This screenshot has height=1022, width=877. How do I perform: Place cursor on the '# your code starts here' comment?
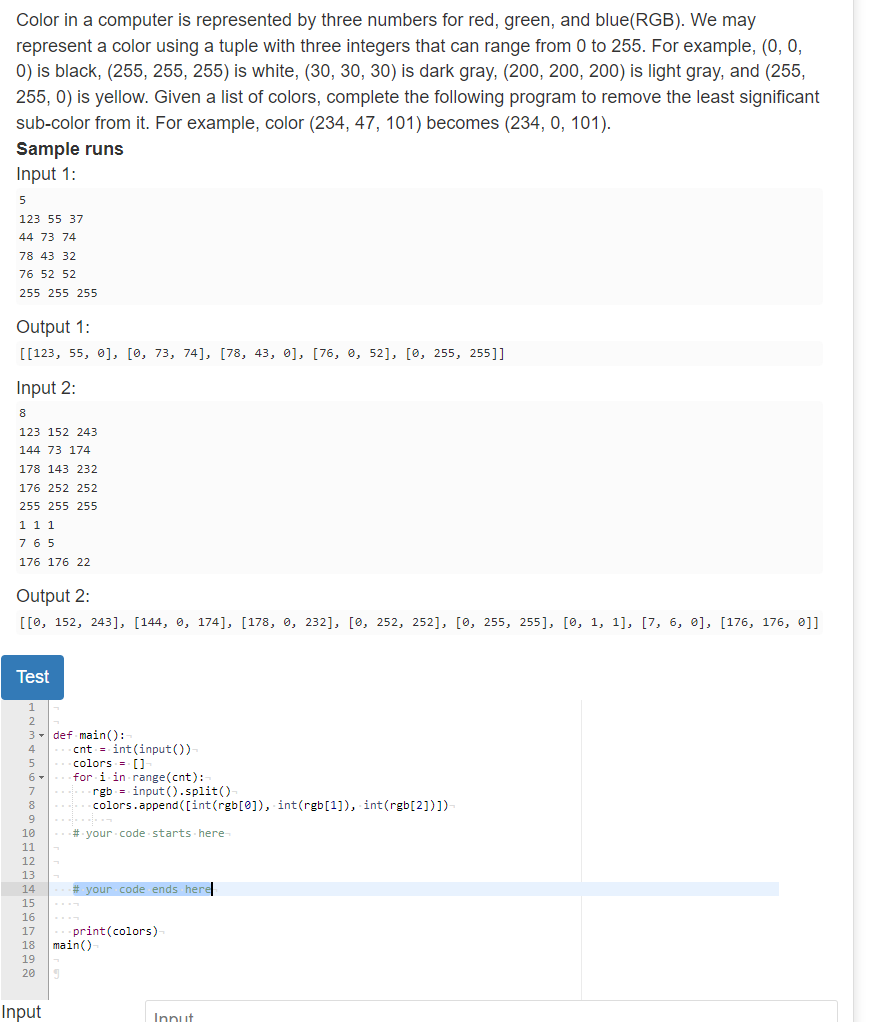click(x=150, y=833)
